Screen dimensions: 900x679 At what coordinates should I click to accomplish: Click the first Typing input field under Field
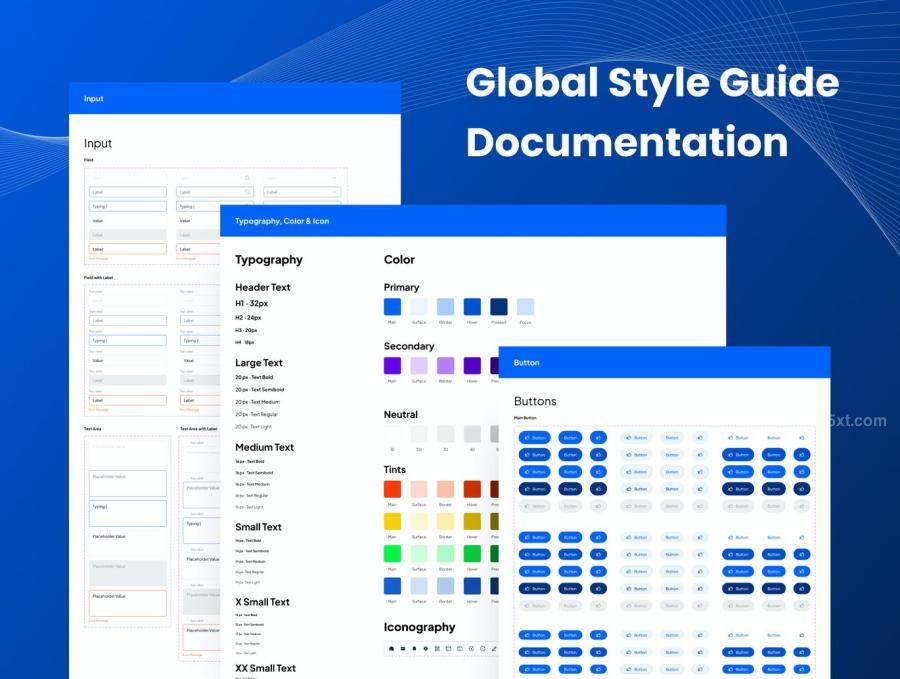[128, 206]
